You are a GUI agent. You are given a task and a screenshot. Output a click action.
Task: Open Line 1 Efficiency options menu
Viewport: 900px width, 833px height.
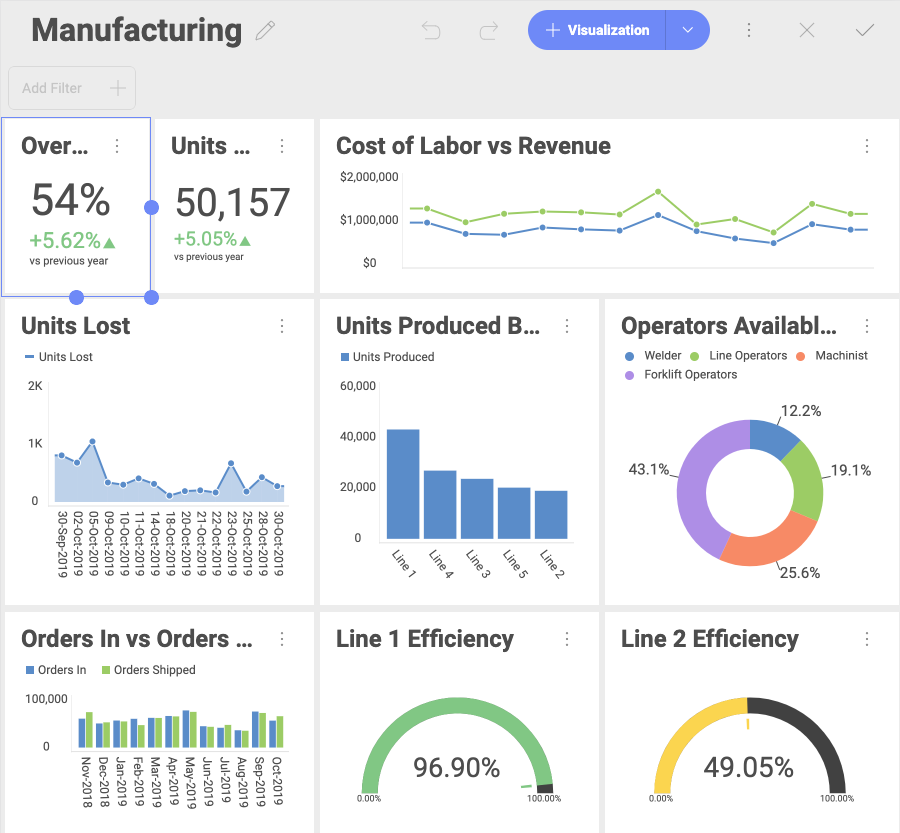click(567, 639)
